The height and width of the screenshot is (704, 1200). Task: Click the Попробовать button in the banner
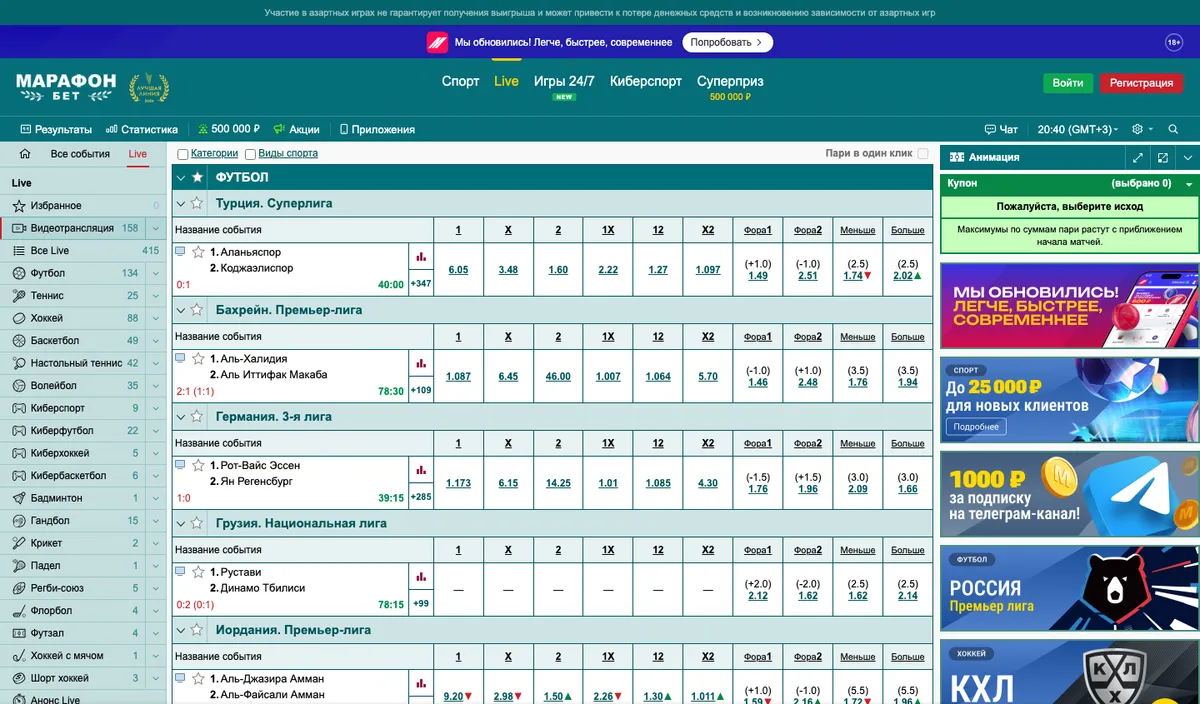click(x=728, y=43)
